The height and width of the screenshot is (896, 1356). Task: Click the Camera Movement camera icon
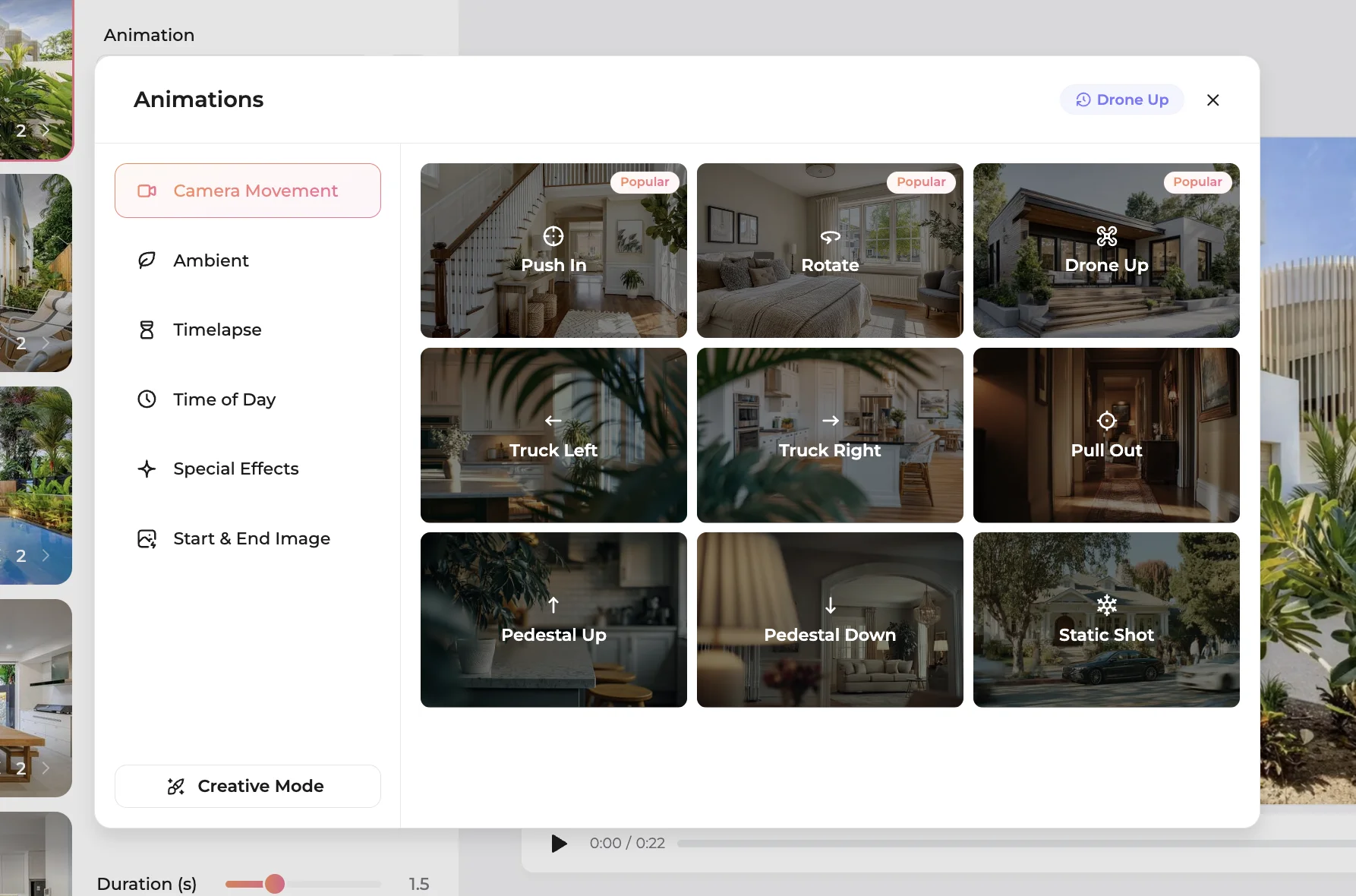[147, 191]
